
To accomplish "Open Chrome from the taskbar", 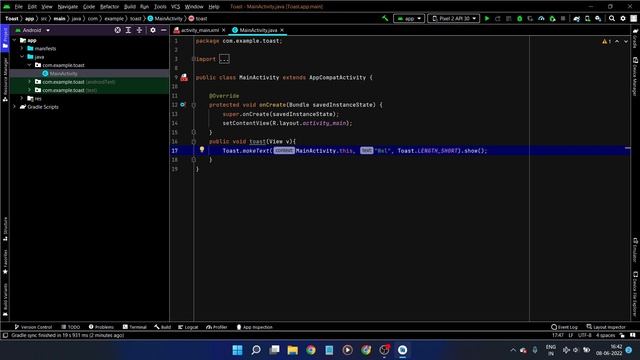I will [311, 350].
